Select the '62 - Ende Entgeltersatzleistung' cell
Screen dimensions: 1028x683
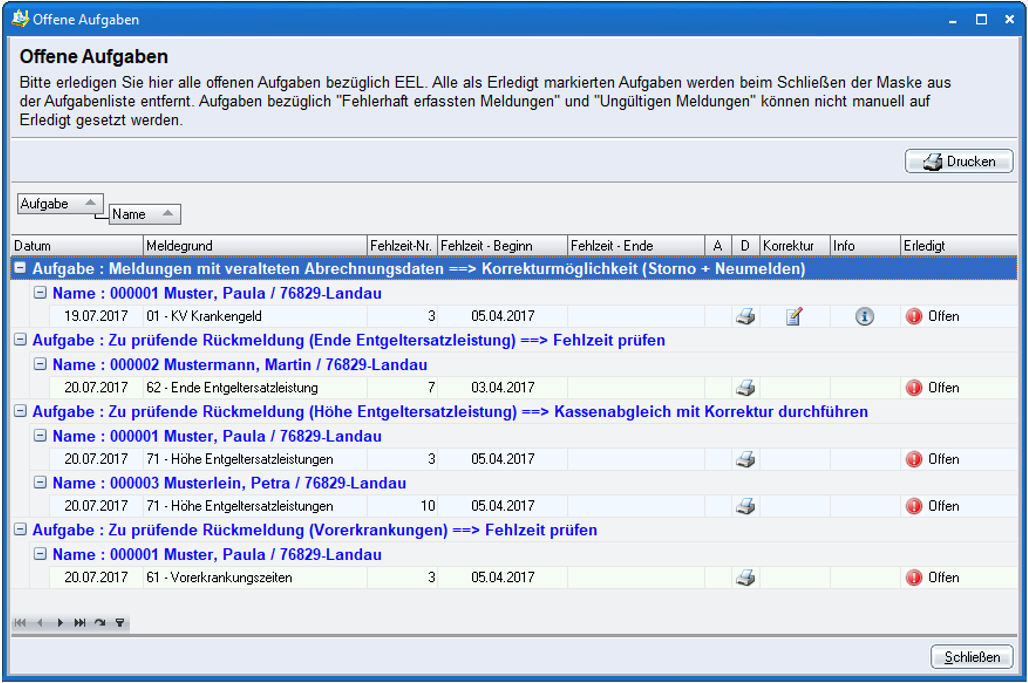(255, 388)
